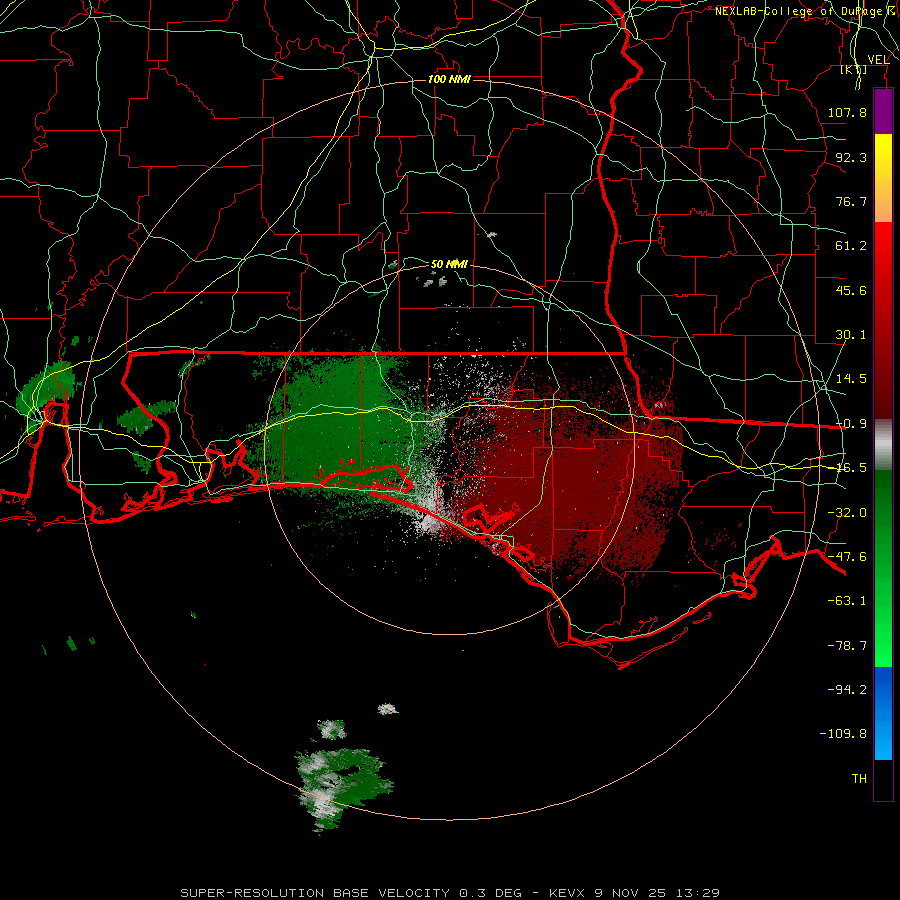Click the 92.3 velocity legend value
900x900 pixels.
pyautogui.click(x=851, y=157)
